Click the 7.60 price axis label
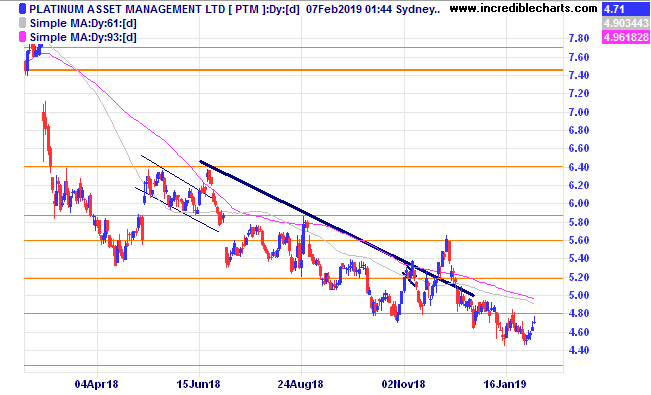This screenshot has width=651, height=395. (x=579, y=57)
